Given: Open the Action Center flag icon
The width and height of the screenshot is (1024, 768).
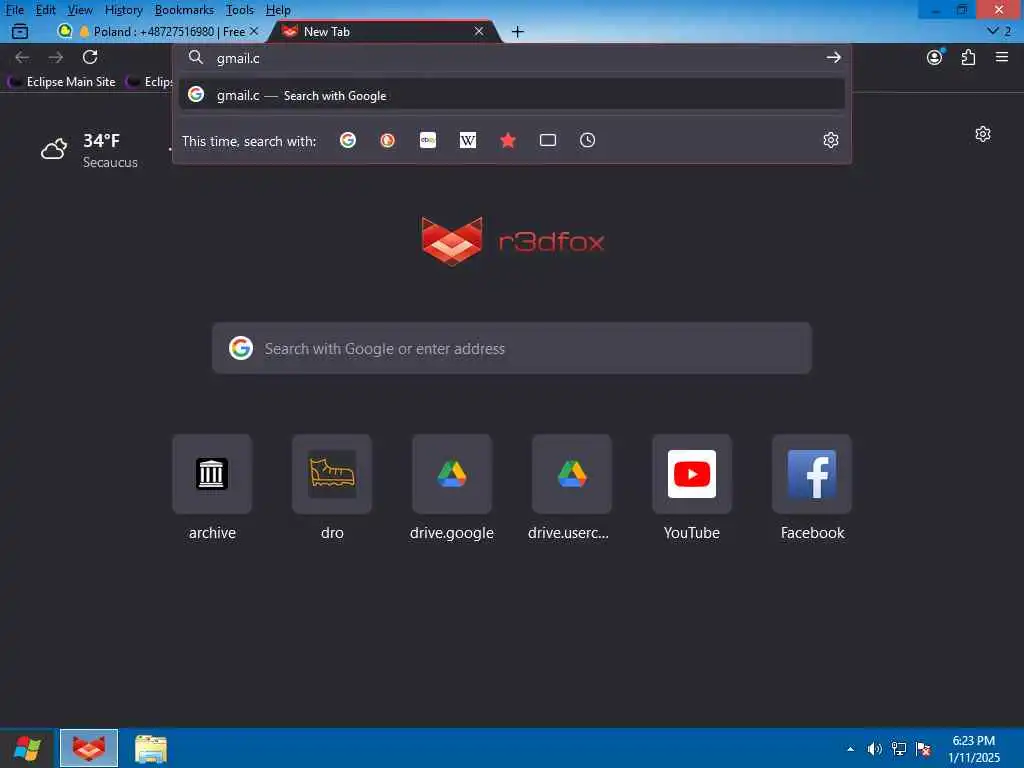Looking at the screenshot, I should [x=923, y=749].
